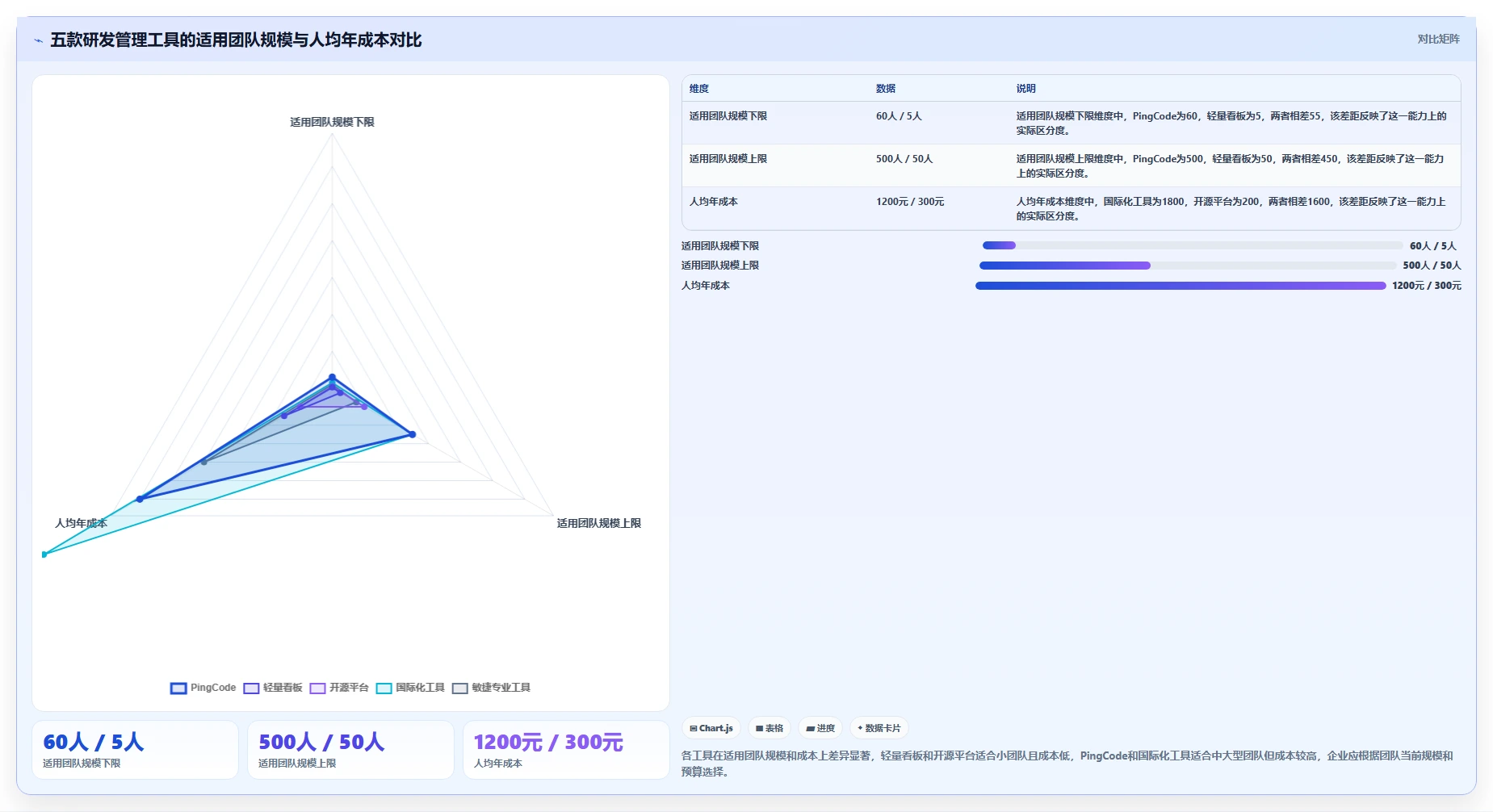This screenshot has height=812, width=1493.
Task: Toggle 敏捷专业工具 series in the chart legend
Action: 491,688
